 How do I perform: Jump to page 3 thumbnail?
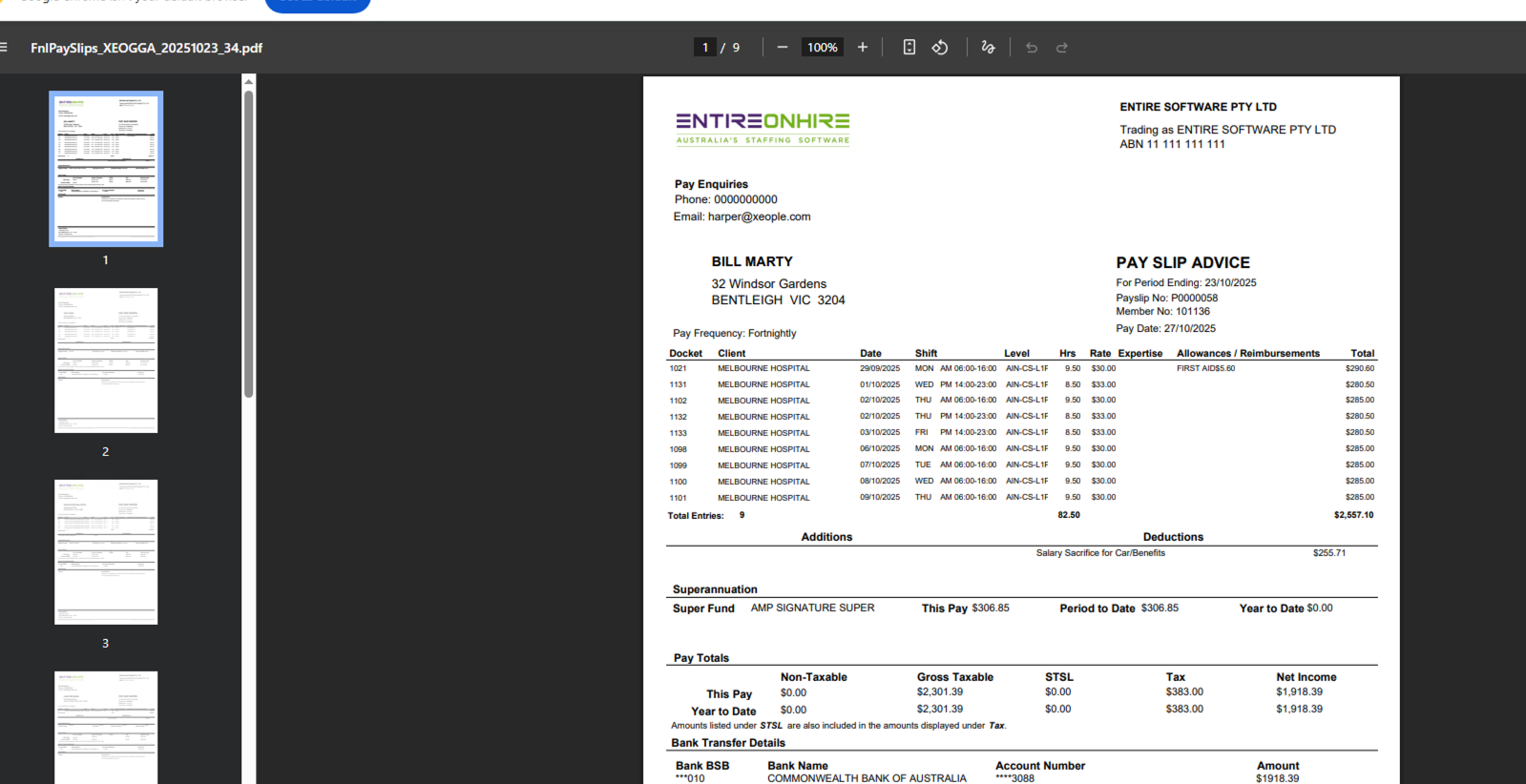tap(106, 552)
